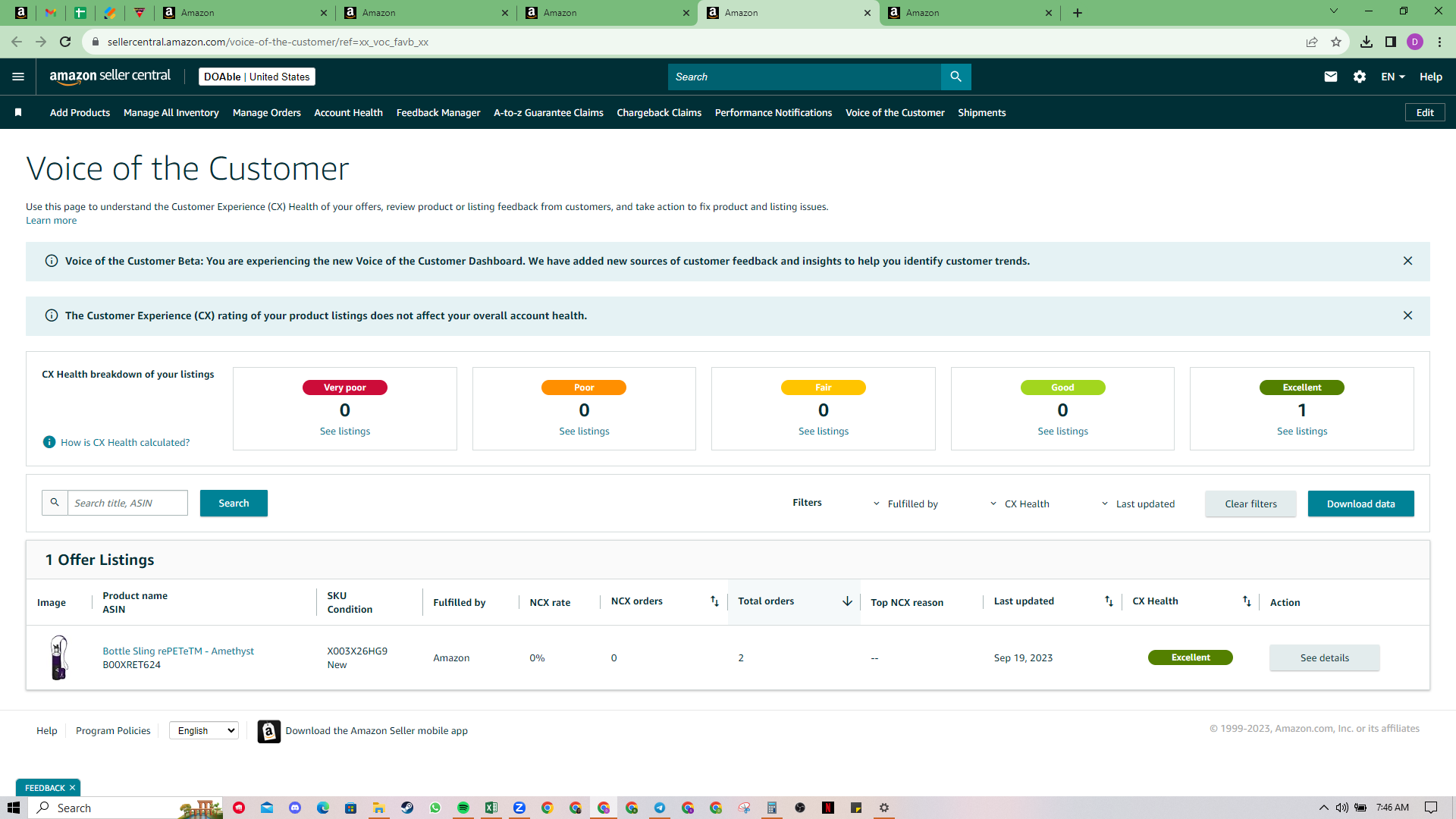1456x819 pixels.
Task: Click the Search button beside title field
Action: [x=234, y=503]
